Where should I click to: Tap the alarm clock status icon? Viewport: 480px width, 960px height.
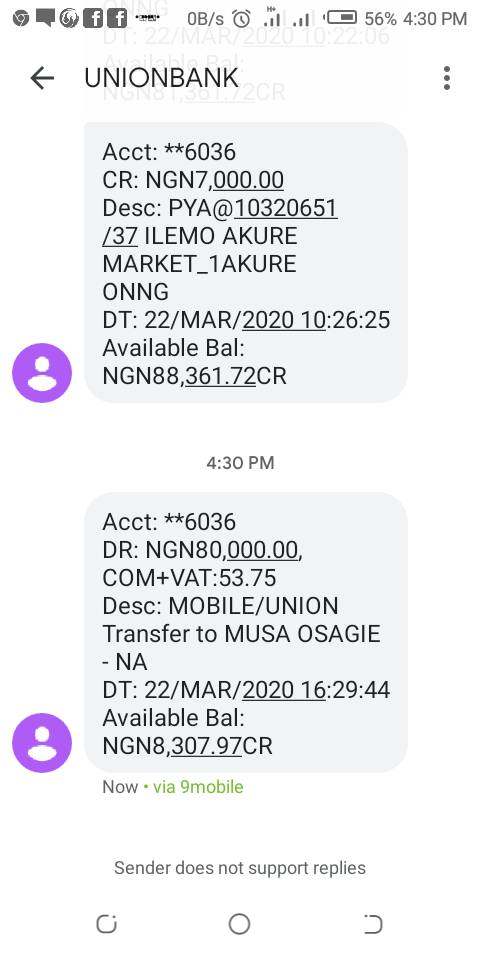click(x=242, y=19)
